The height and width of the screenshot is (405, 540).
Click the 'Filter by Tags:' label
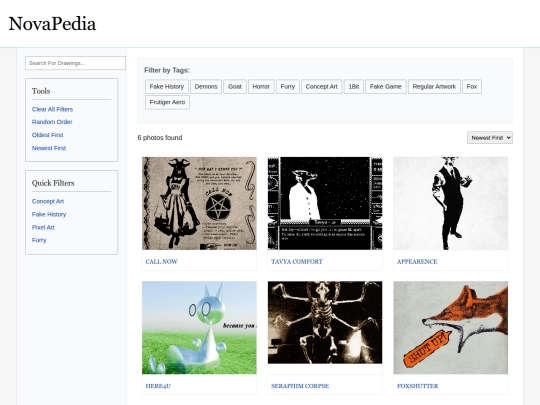[167, 70]
